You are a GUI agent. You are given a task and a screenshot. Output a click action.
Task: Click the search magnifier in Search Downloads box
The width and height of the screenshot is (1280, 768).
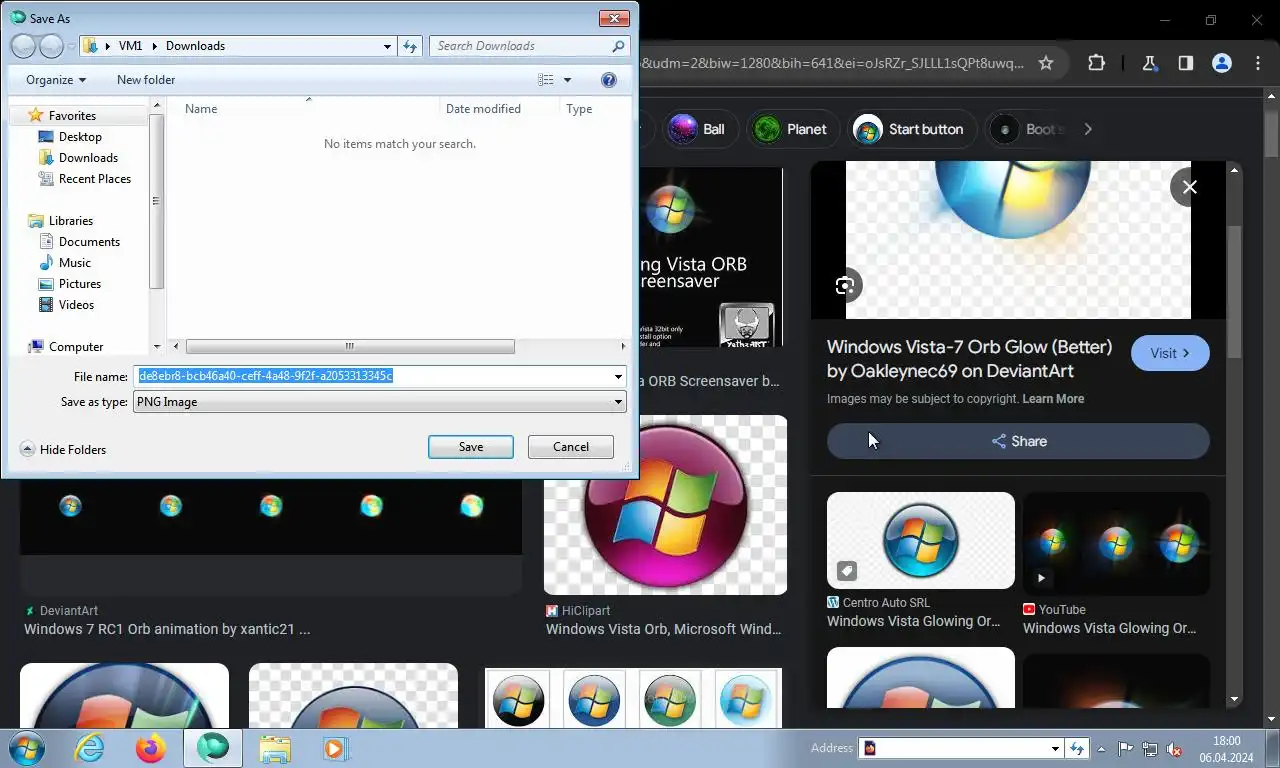pyautogui.click(x=618, y=46)
